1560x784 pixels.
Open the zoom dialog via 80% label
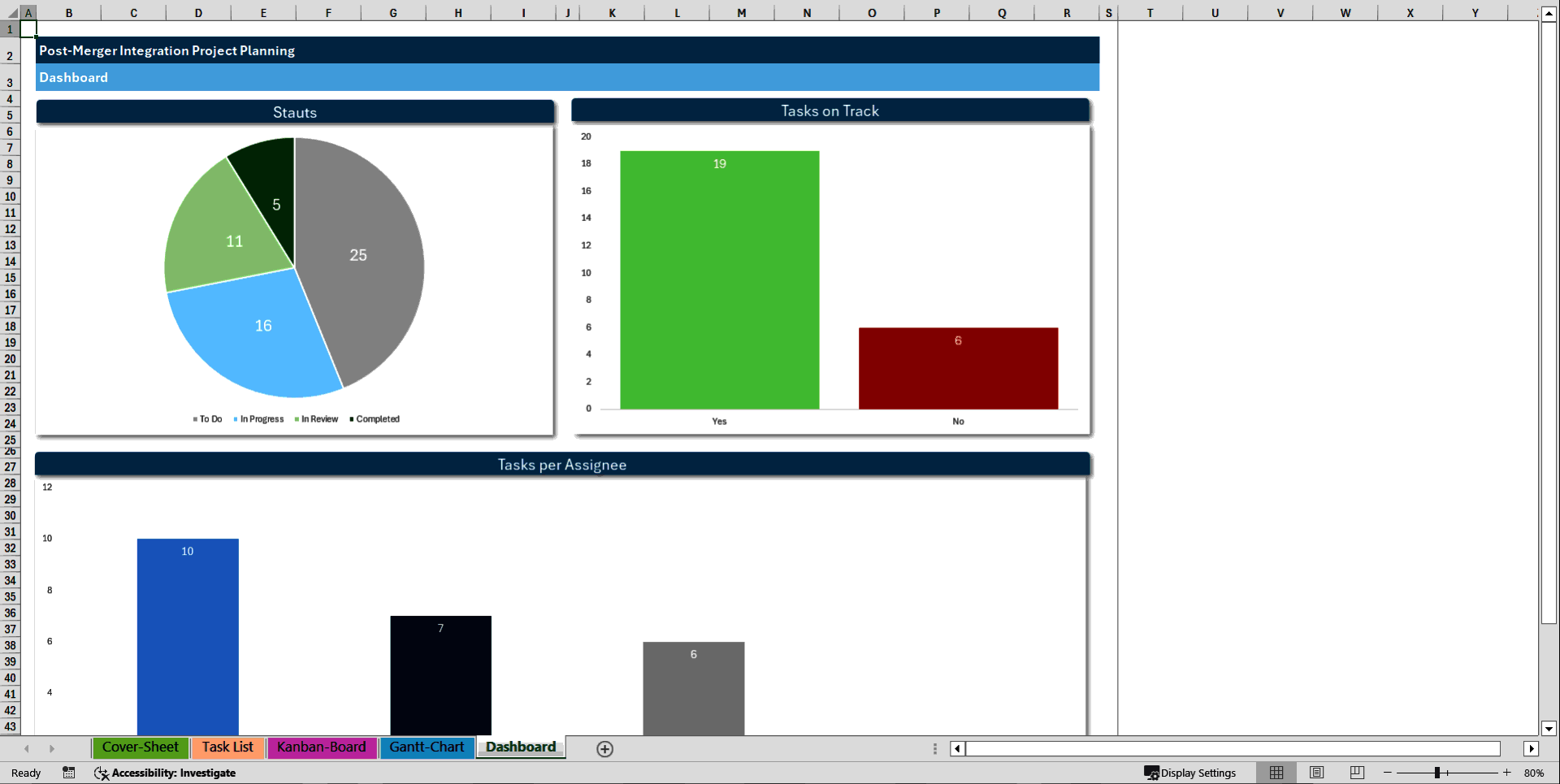[x=1536, y=773]
